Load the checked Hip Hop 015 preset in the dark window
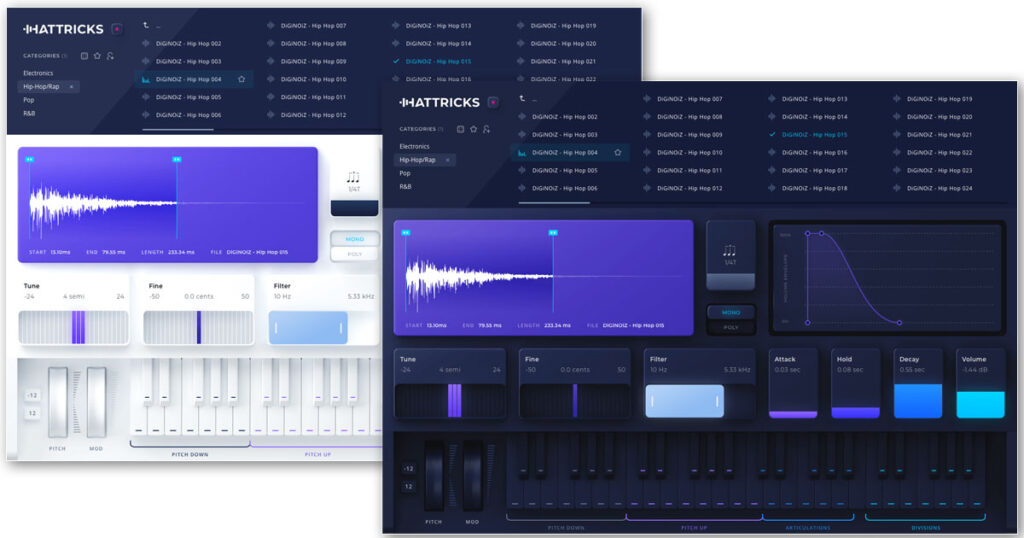 click(814, 135)
